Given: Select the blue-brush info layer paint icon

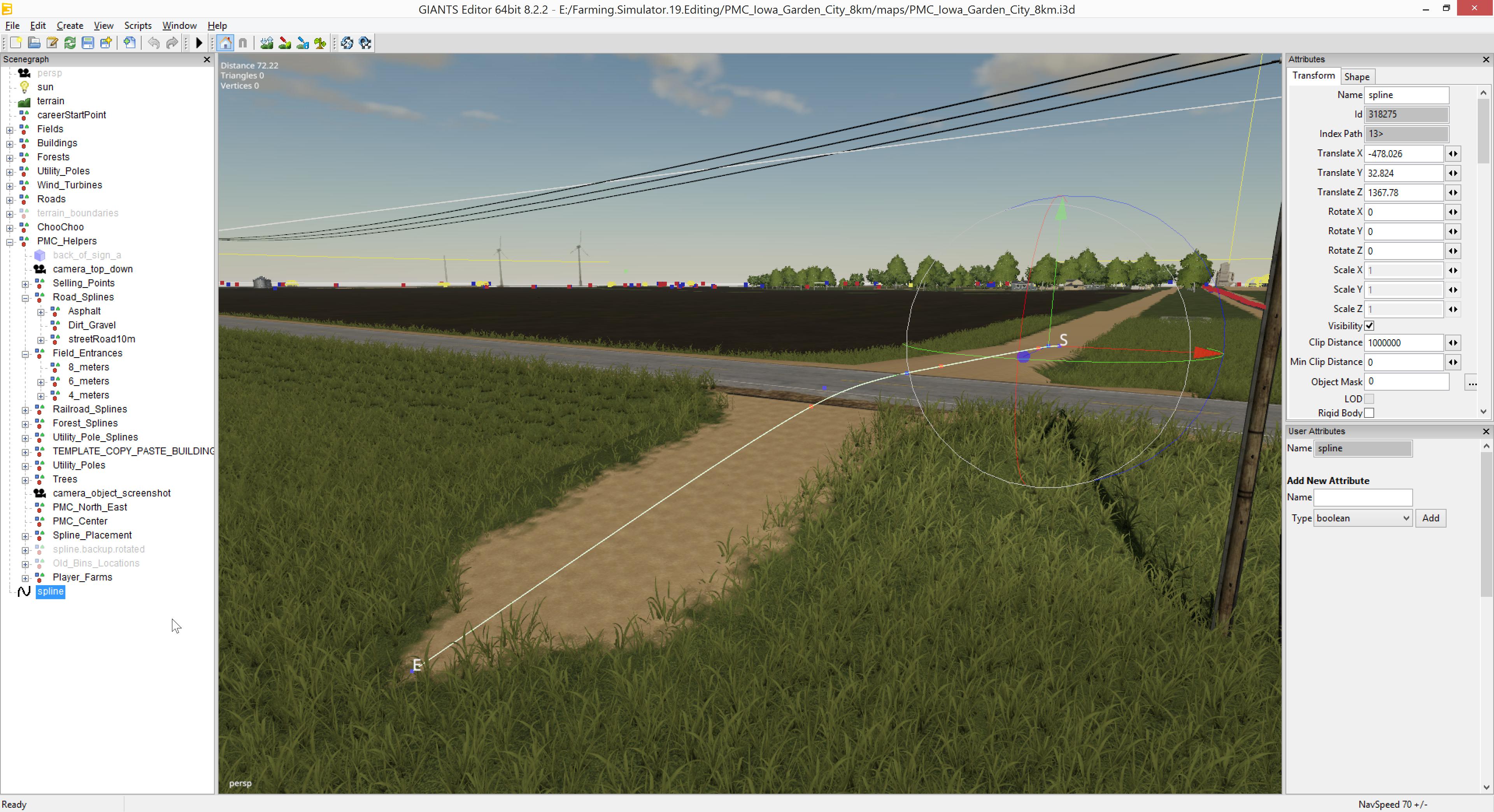Looking at the screenshot, I should 303,43.
